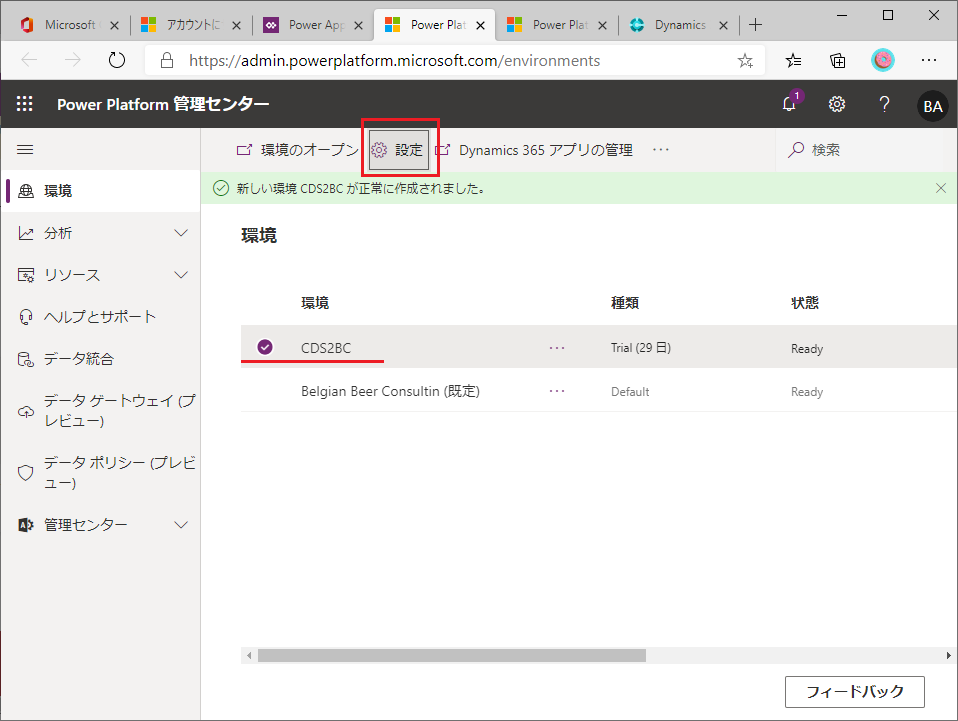Click the scrollbar right arrow
Image resolution: width=958 pixels, height=721 pixels.
tap(948, 656)
